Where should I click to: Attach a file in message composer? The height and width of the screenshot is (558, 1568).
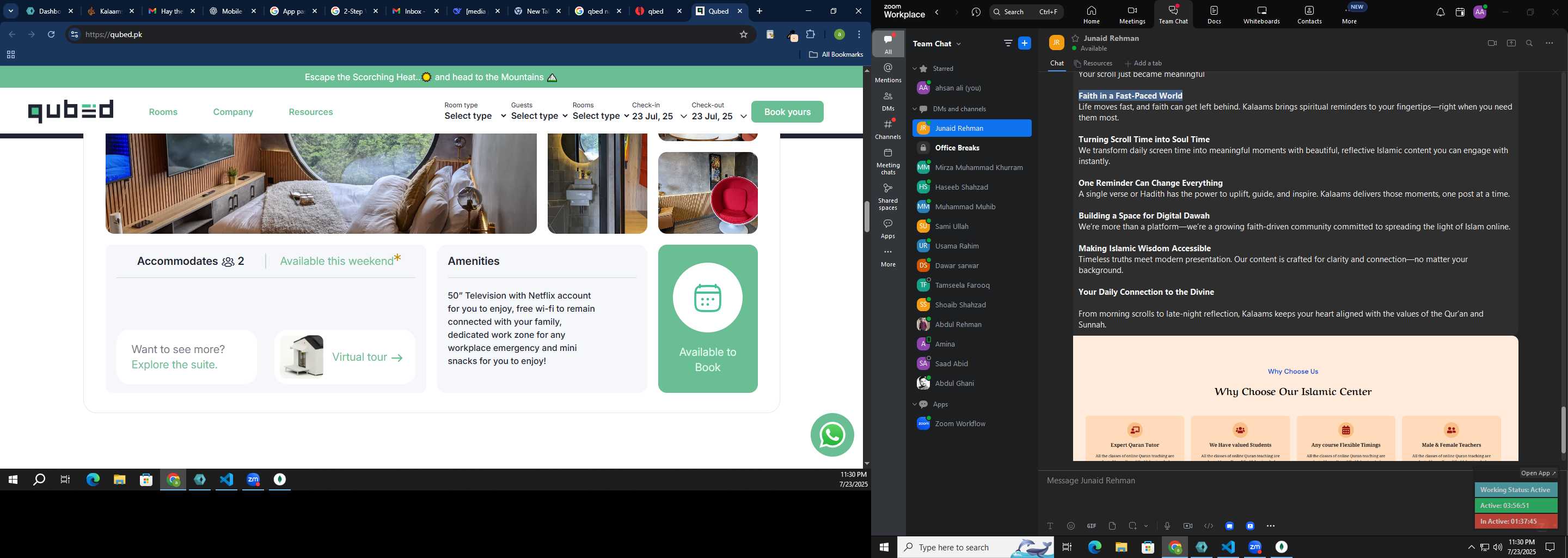[1112, 526]
